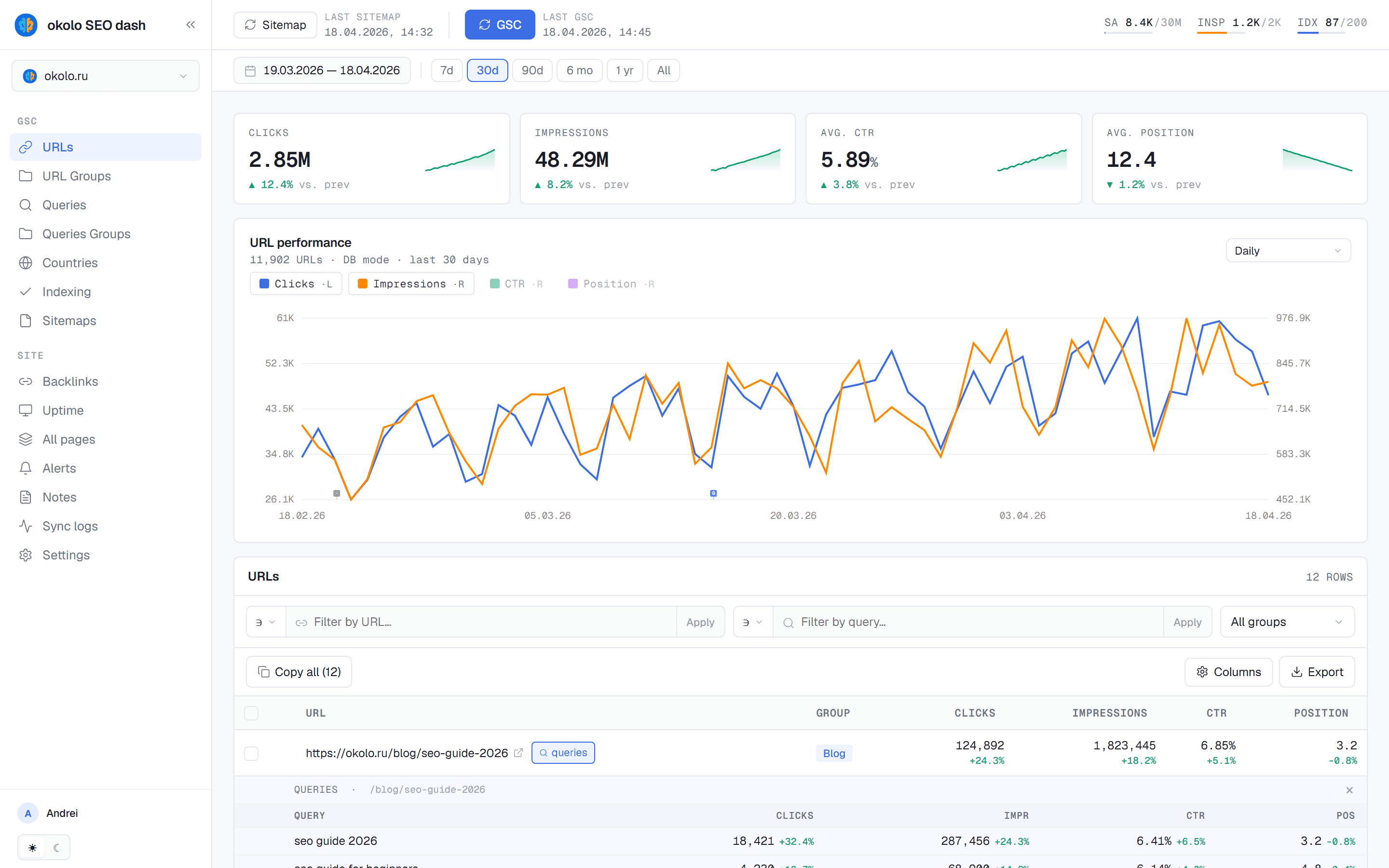Toggle Position color swatch in legend
Viewport: 1389px width, 868px height.
(573, 284)
